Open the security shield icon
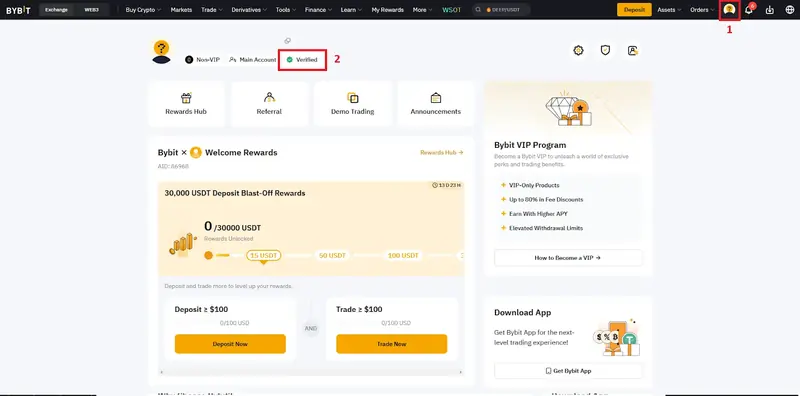Screen dimensions: 800x396 [605, 50]
